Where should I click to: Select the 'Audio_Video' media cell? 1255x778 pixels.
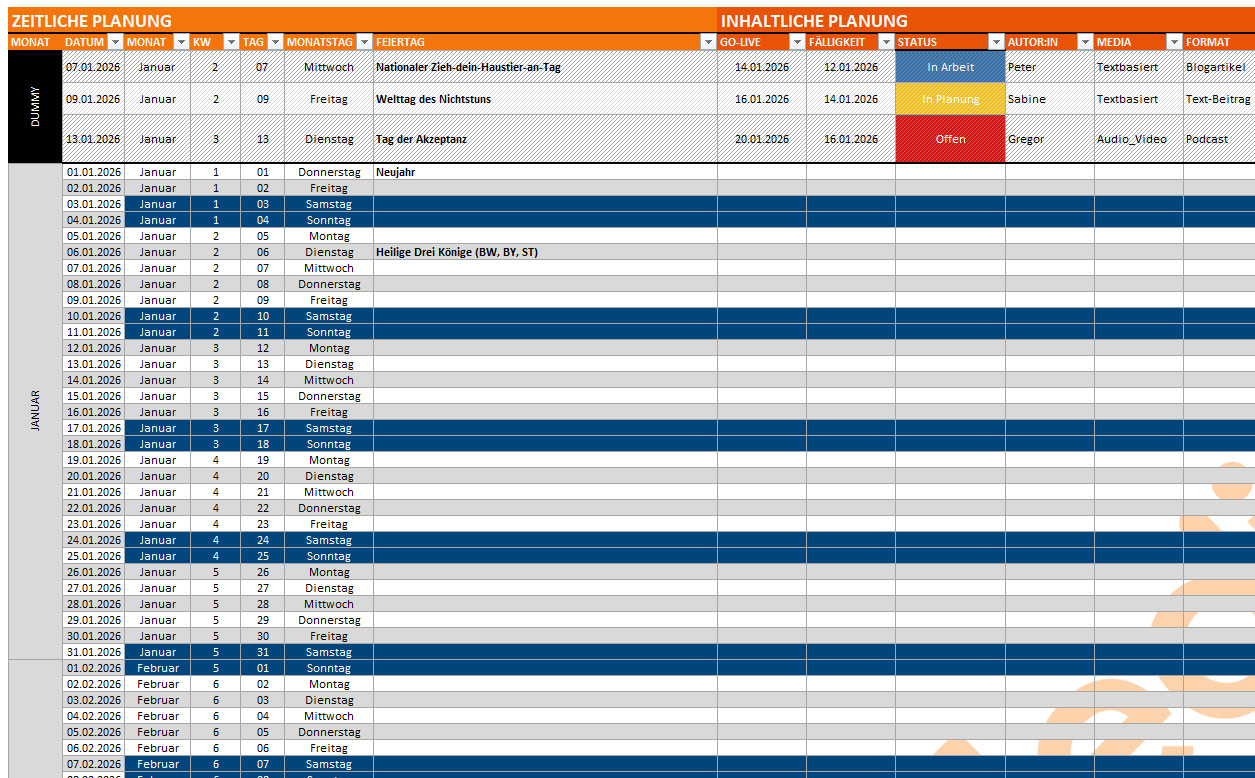click(1139, 139)
